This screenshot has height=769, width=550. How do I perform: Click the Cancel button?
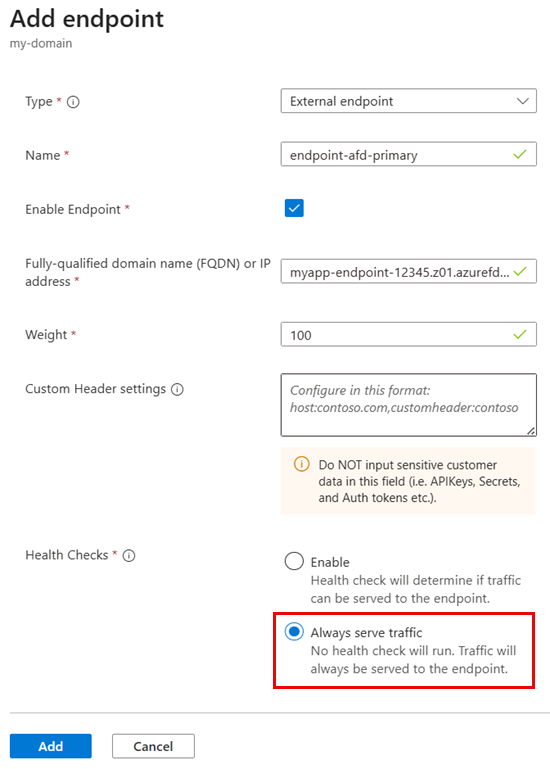pos(153,746)
